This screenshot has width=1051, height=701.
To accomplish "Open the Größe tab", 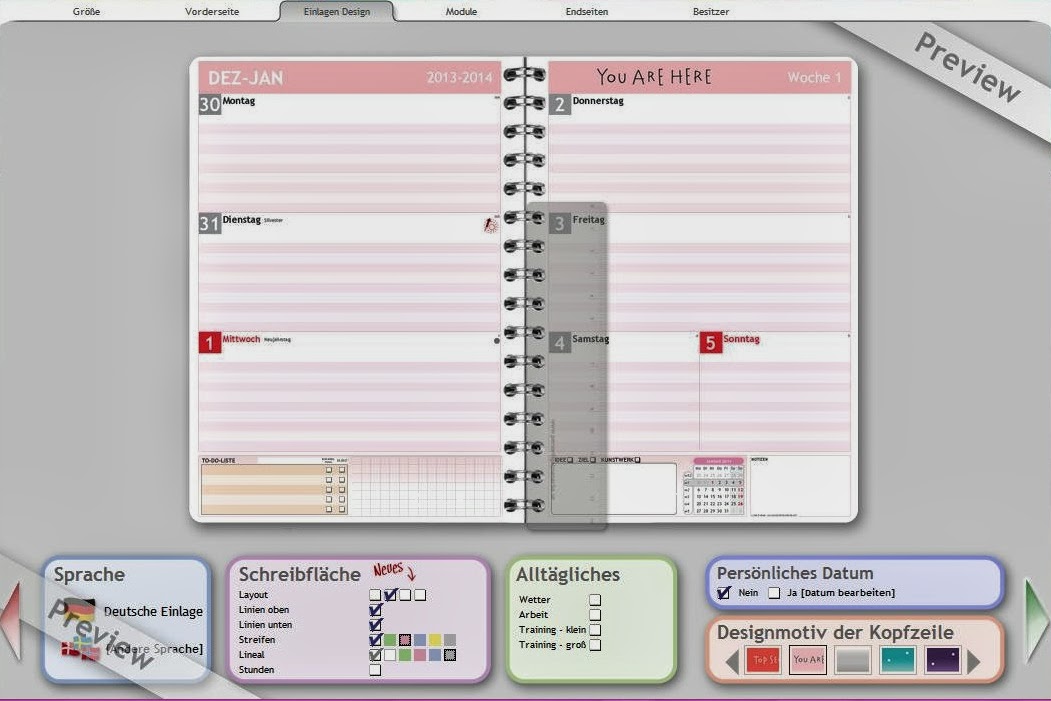I will pyautogui.click(x=86, y=11).
